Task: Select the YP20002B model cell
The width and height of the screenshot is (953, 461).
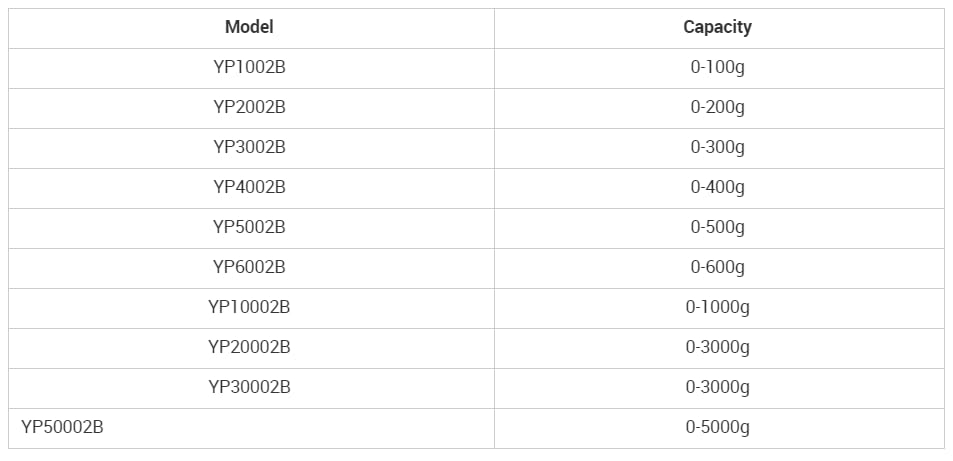Action: point(249,347)
